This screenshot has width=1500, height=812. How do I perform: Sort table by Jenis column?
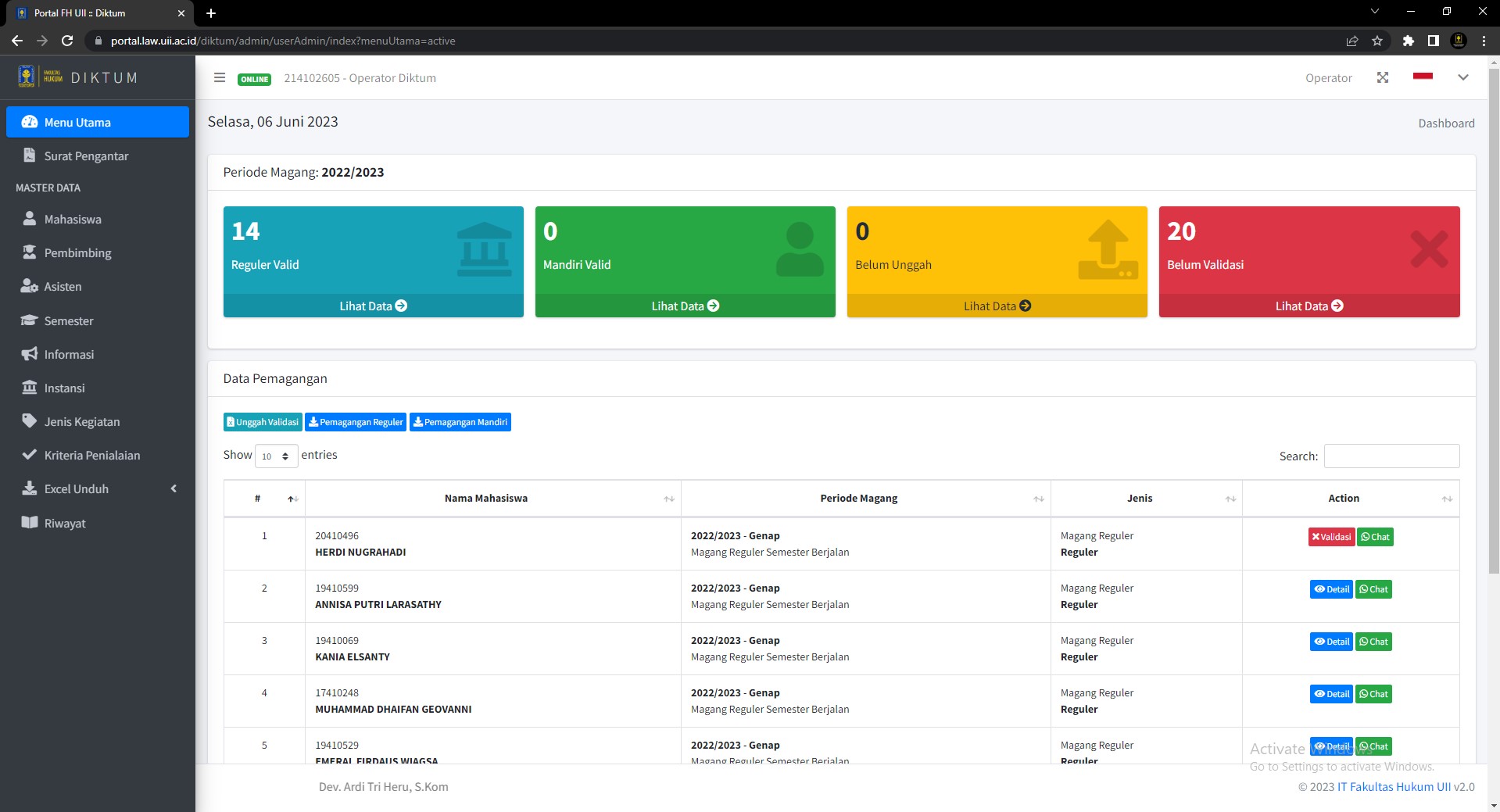1146,498
